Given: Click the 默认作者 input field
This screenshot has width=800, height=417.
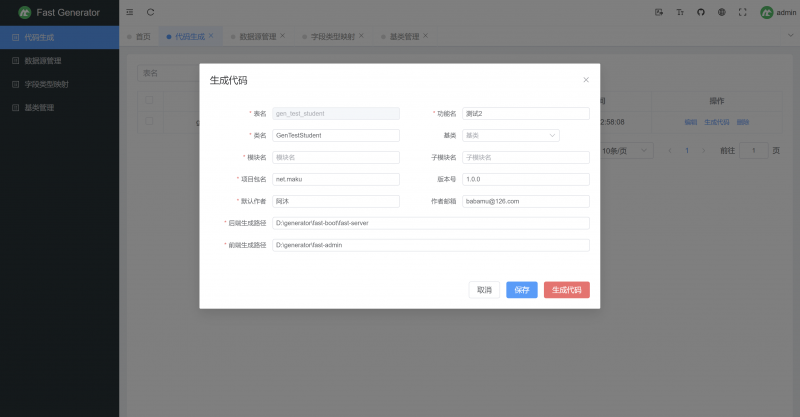Looking at the screenshot, I should click(x=336, y=201).
